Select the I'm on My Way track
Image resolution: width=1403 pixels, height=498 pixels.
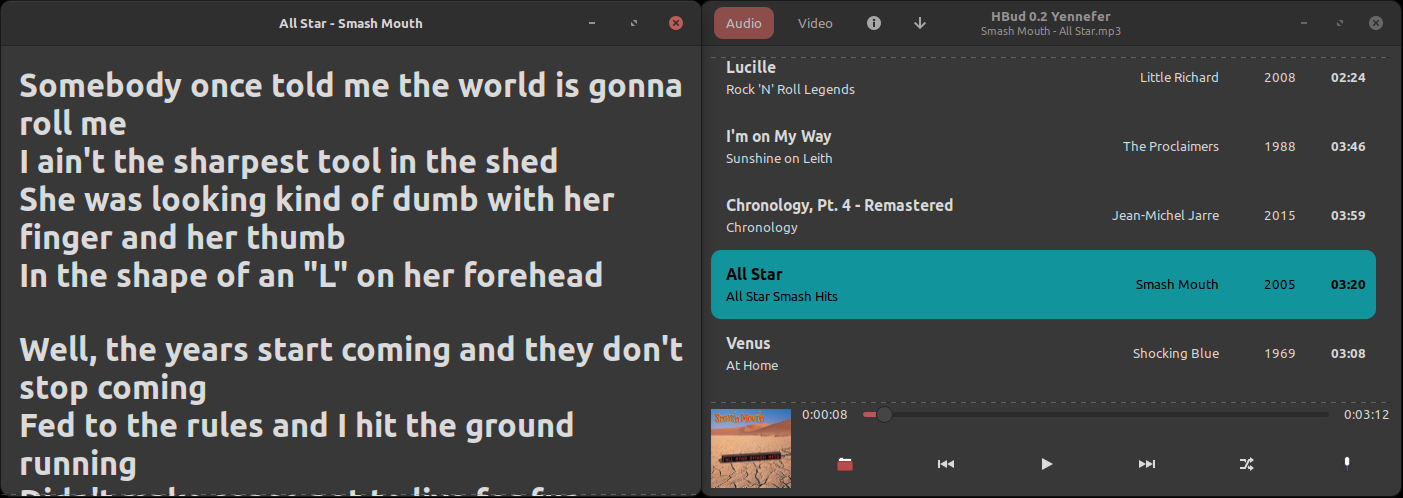(1043, 147)
